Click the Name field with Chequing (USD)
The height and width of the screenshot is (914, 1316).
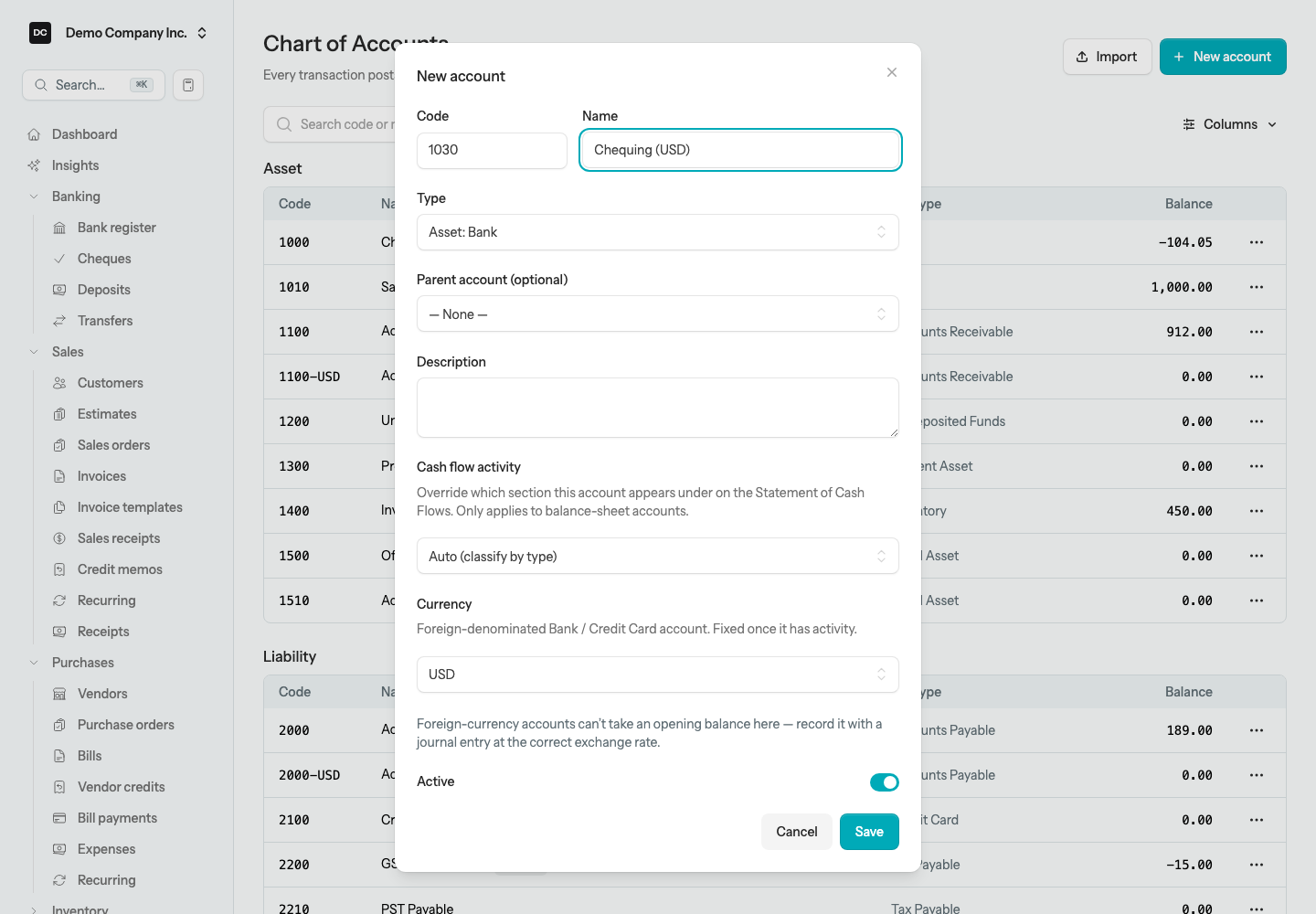tap(741, 150)
